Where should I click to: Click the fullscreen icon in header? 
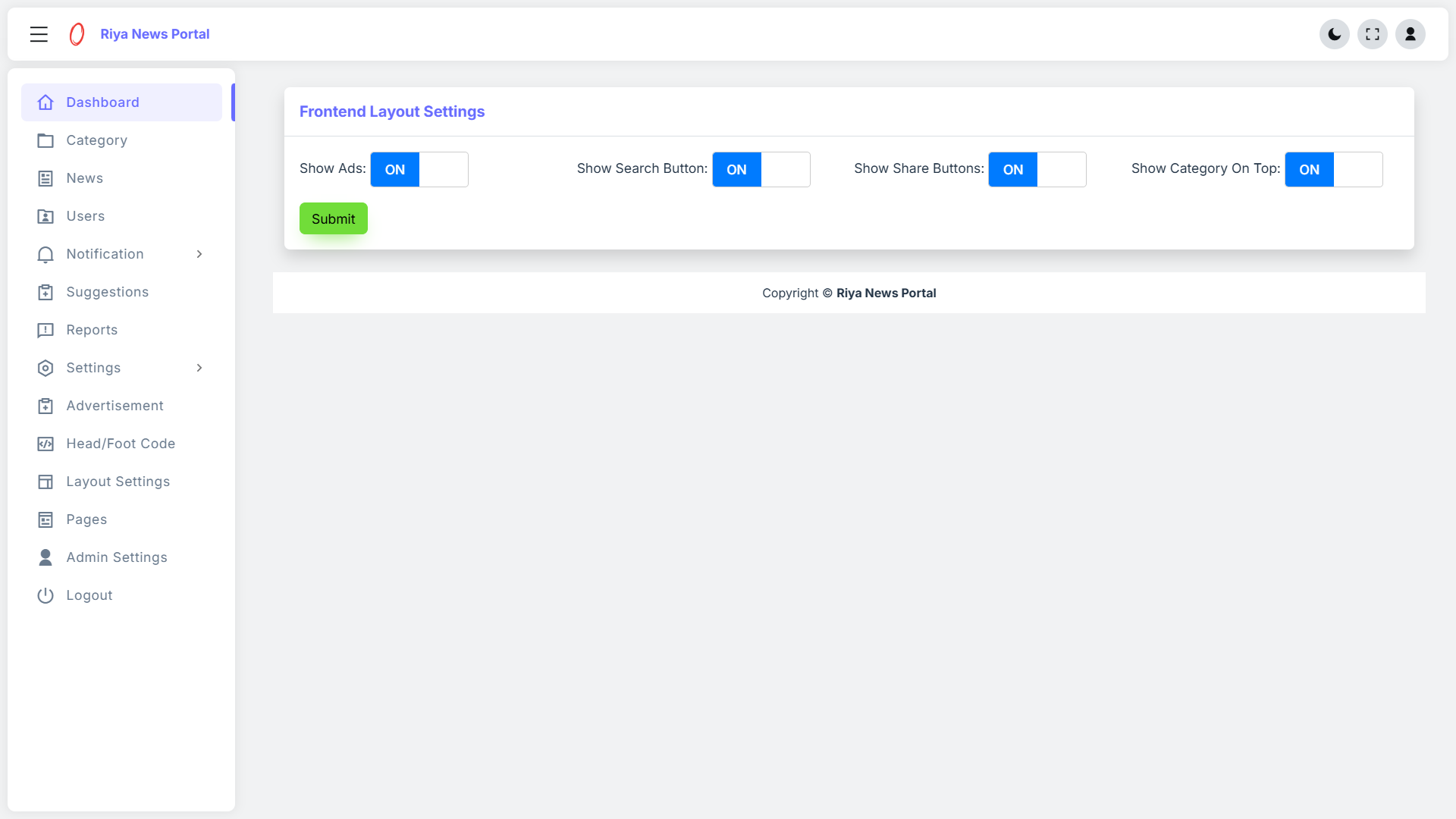coord(1372,34)
